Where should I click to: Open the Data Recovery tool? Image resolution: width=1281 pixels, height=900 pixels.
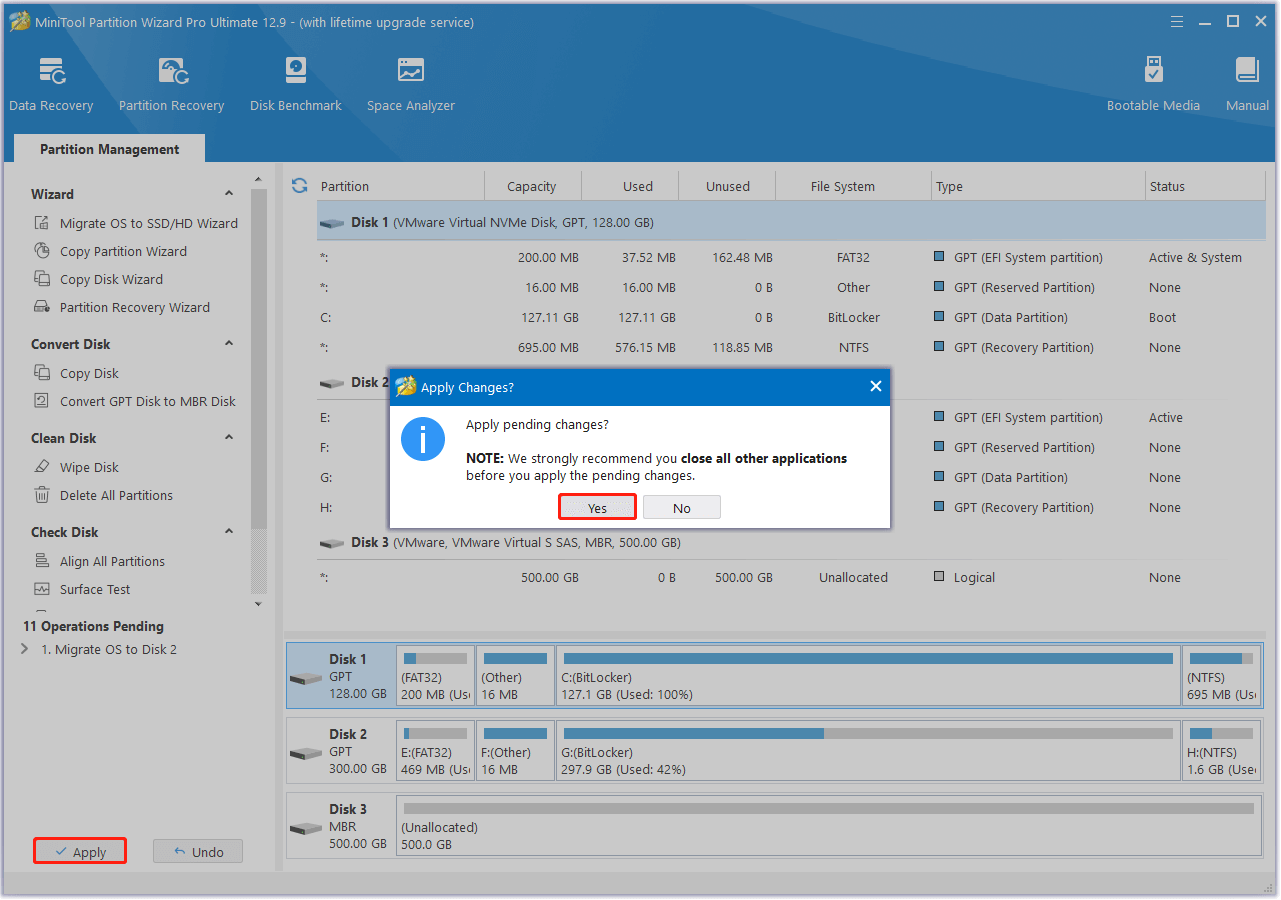click(x=51, y=85)
